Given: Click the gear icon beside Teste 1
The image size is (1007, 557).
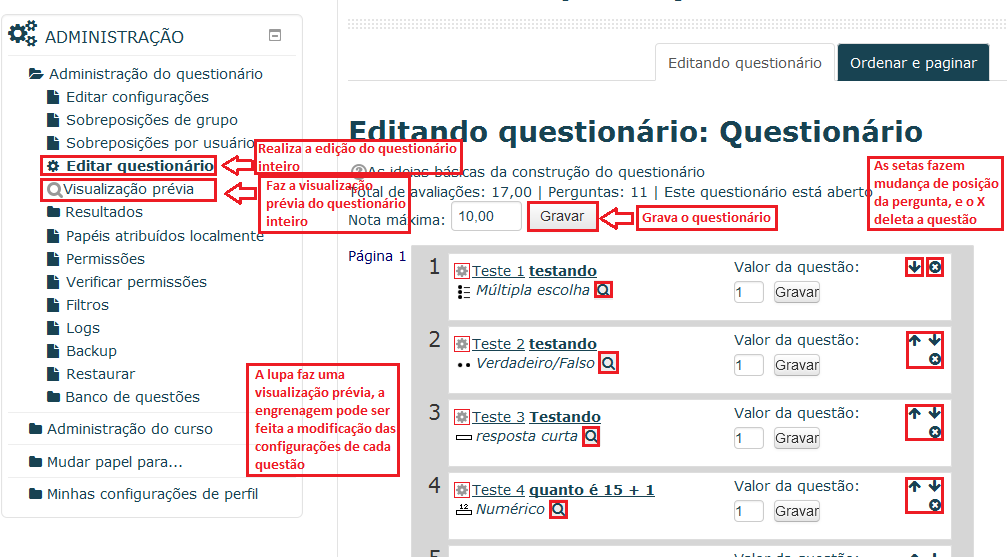Looking at the screenshot, I should [461, 271].
